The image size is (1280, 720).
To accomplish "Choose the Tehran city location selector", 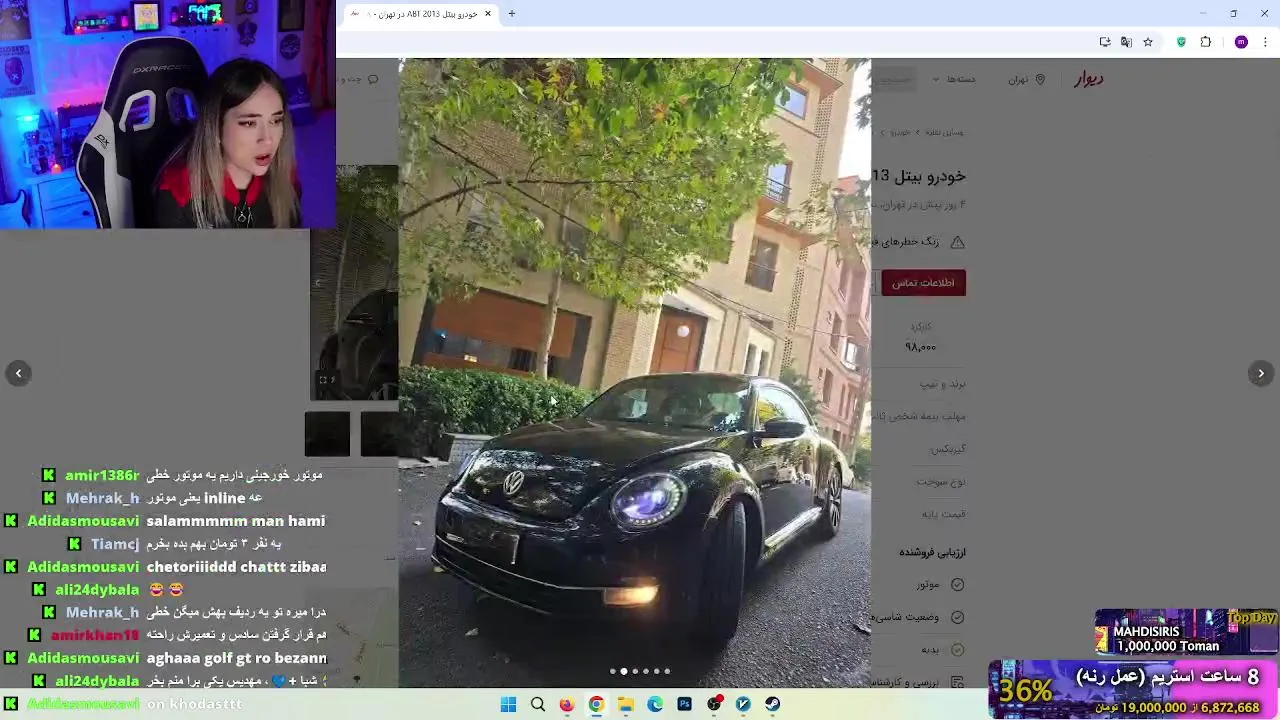I will pos(1026,79).
